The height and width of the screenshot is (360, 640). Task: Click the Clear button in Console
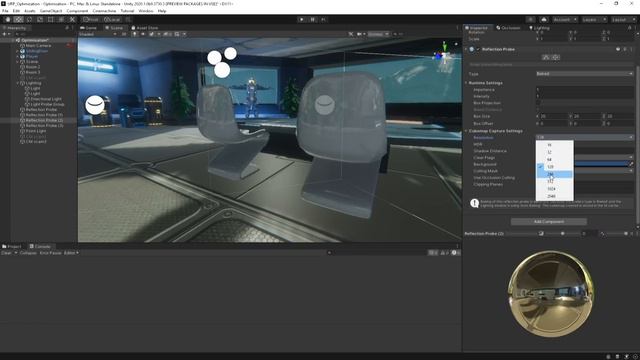[7, 253]
